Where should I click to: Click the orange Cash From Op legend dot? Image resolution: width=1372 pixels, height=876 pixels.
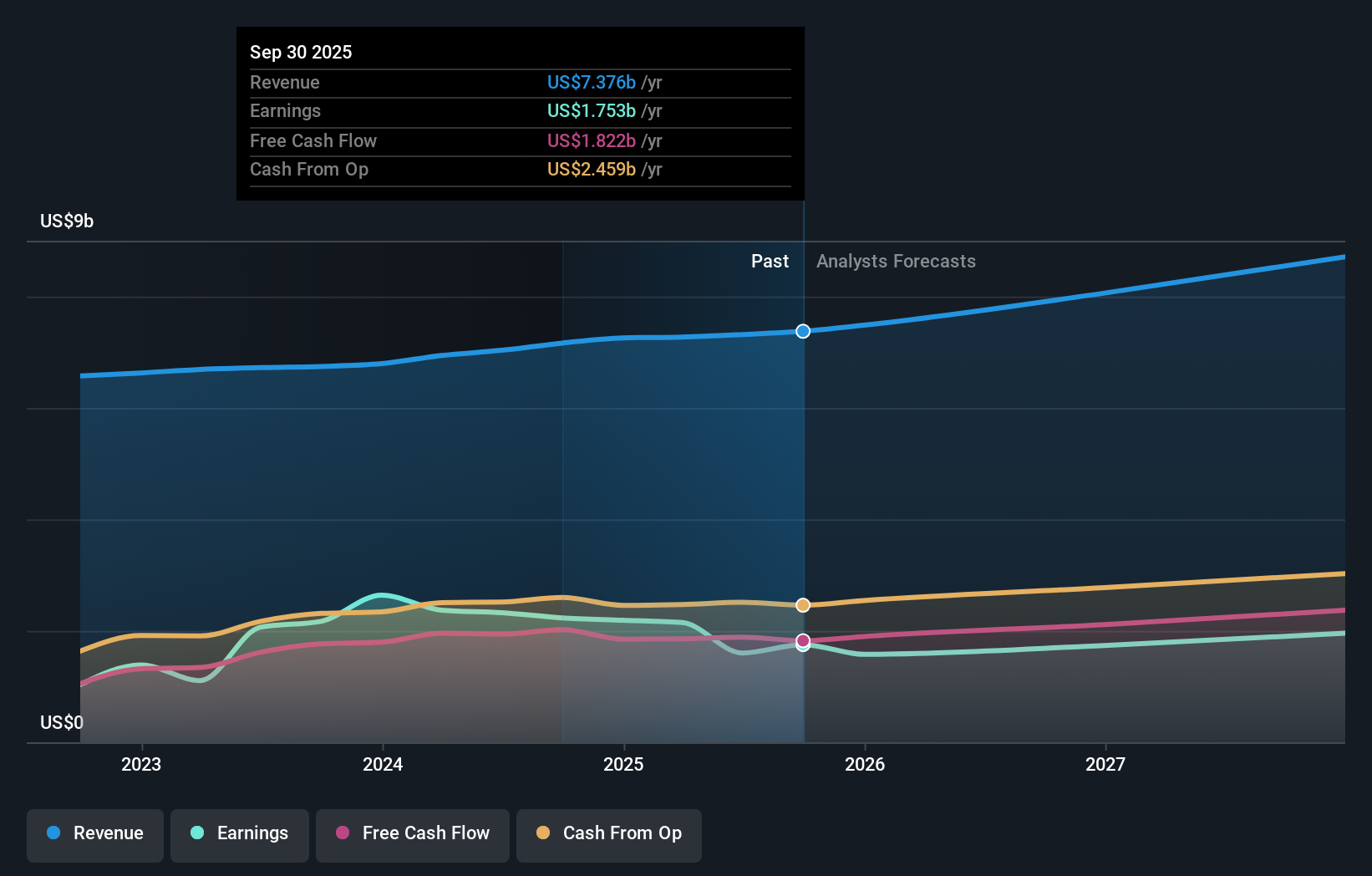pos(543,833)
